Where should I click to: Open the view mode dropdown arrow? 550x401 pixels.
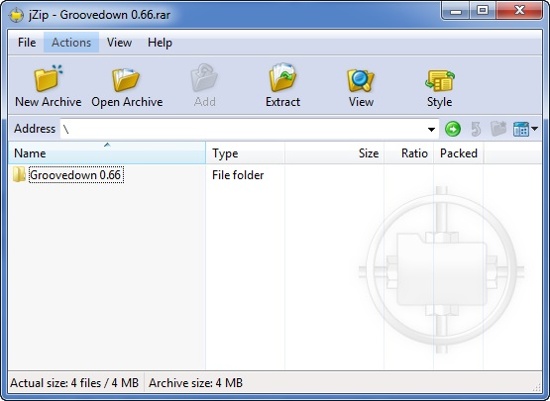(x=534, y=129)
